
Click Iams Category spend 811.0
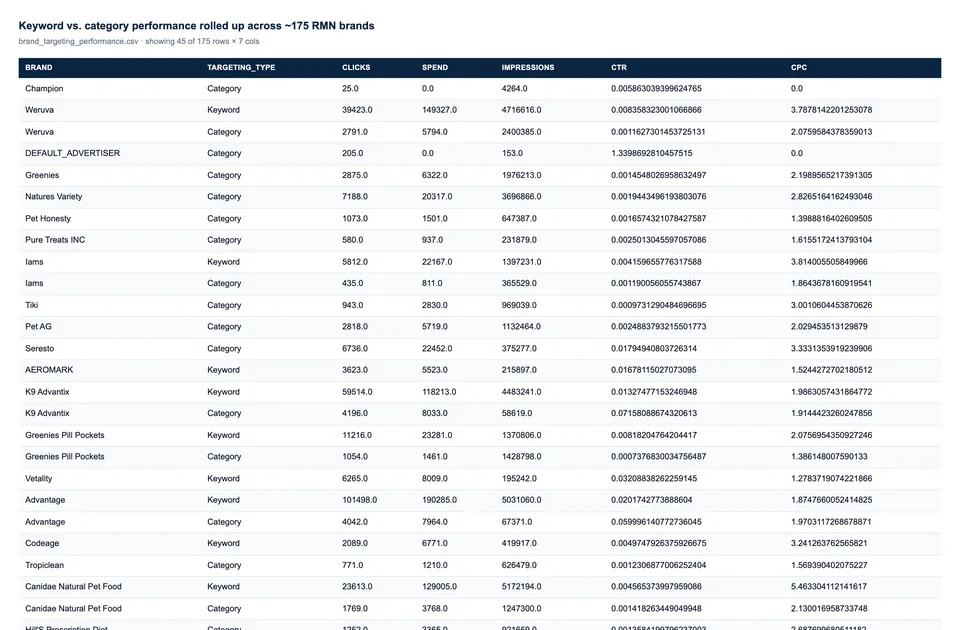432,283
